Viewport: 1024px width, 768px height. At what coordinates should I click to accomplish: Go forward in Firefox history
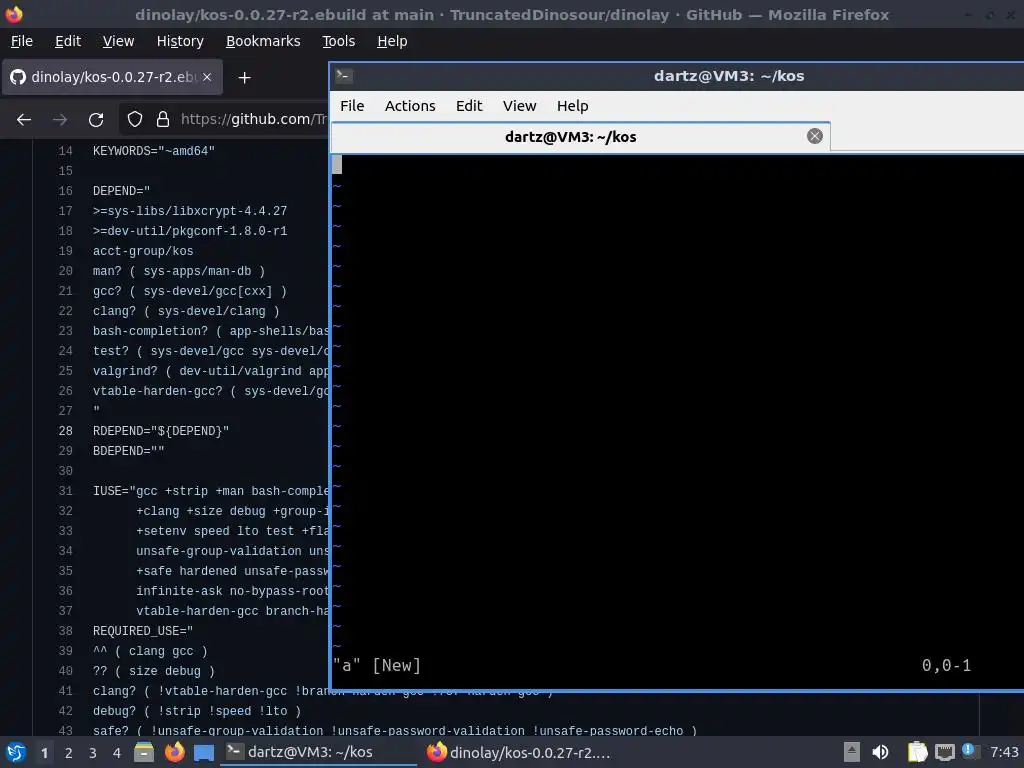60,120
